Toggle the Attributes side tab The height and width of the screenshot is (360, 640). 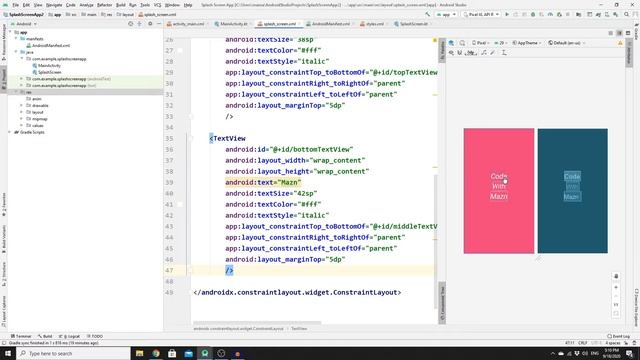coord(629,52)
